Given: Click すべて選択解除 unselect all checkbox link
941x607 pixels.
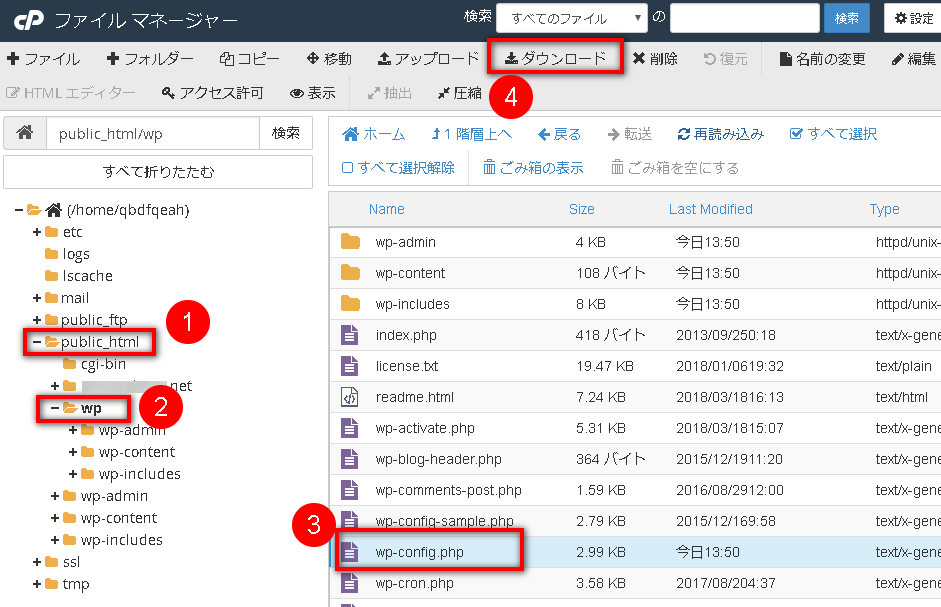Looking at the screenshot, I should [x=398, y=168].
